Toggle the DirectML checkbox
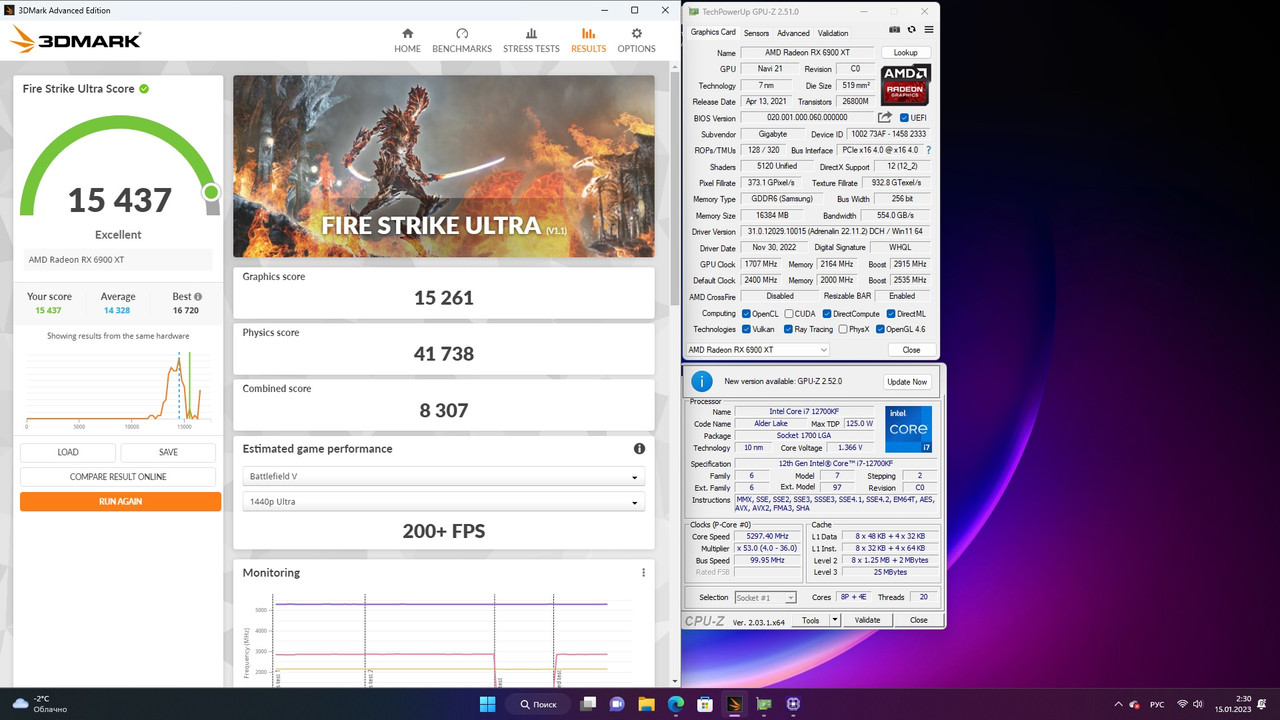 coord(891,314)
